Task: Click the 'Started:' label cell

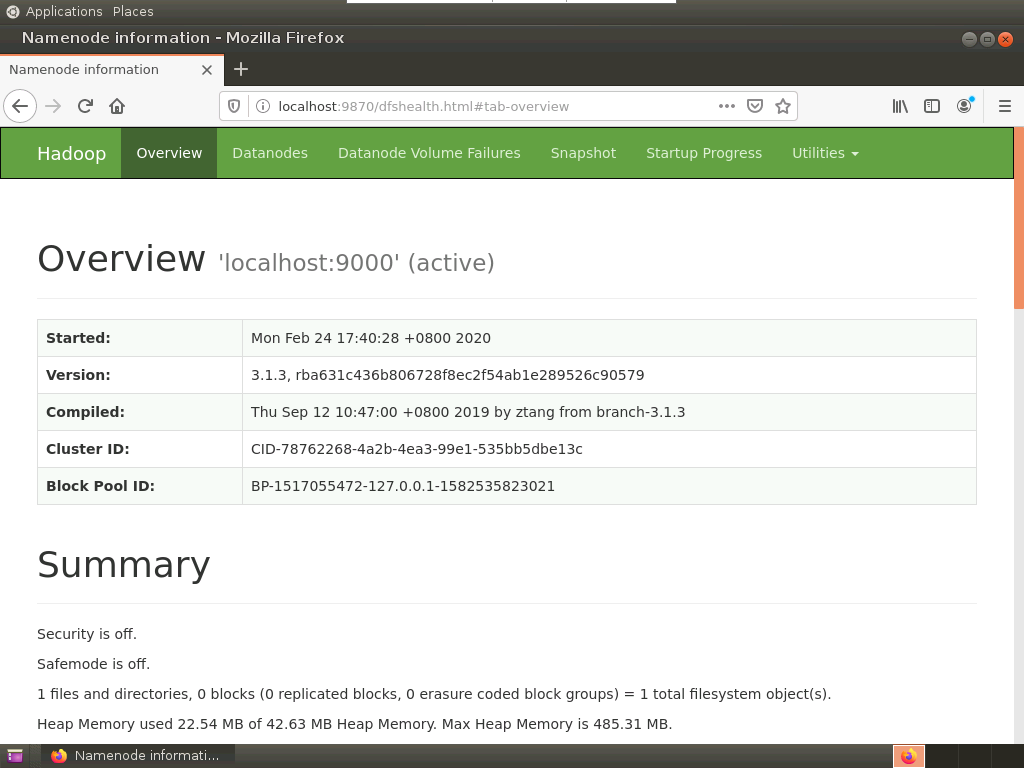Action: (x=140, y=338)
